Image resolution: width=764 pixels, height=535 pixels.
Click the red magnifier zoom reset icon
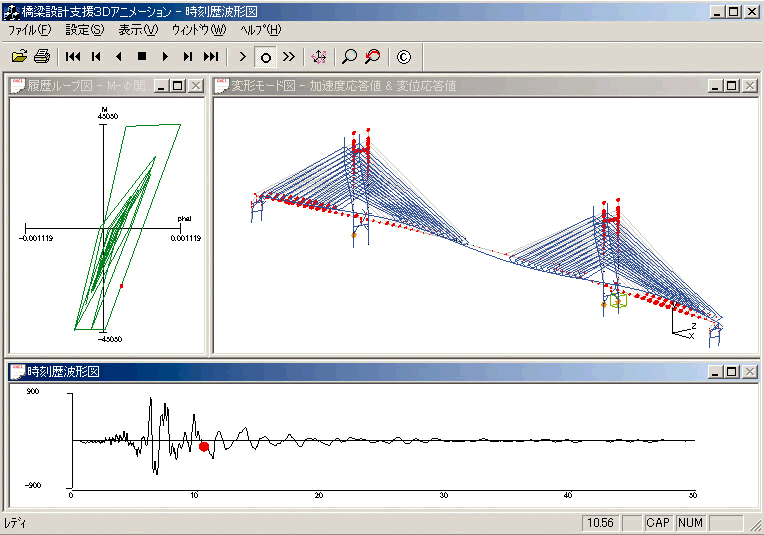(x=372, y=57)
